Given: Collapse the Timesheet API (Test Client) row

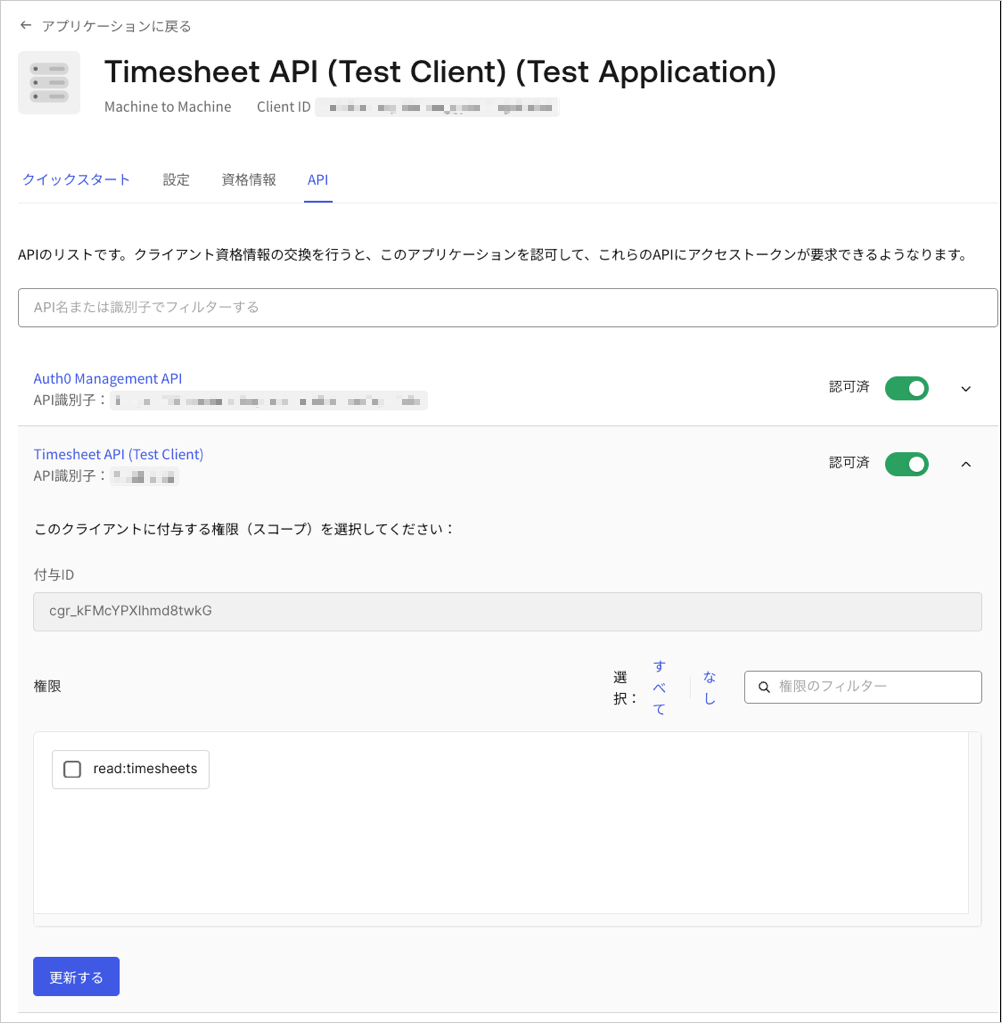Looking at the screenshot, I should 965,464.
